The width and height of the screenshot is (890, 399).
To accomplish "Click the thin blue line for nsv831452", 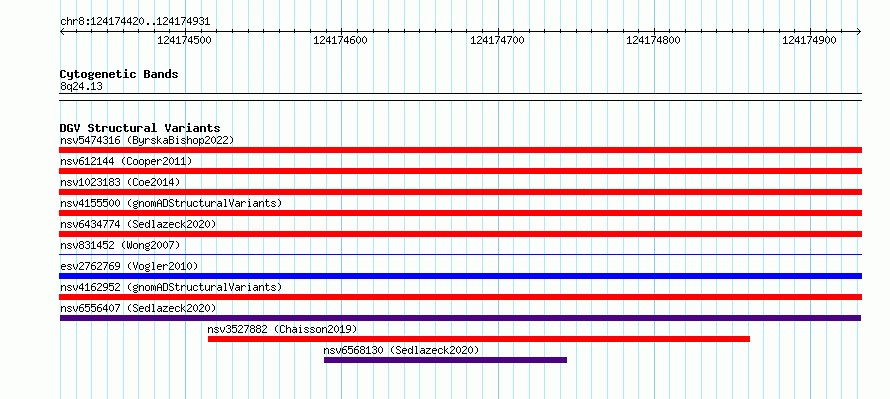I will (460, 255).
